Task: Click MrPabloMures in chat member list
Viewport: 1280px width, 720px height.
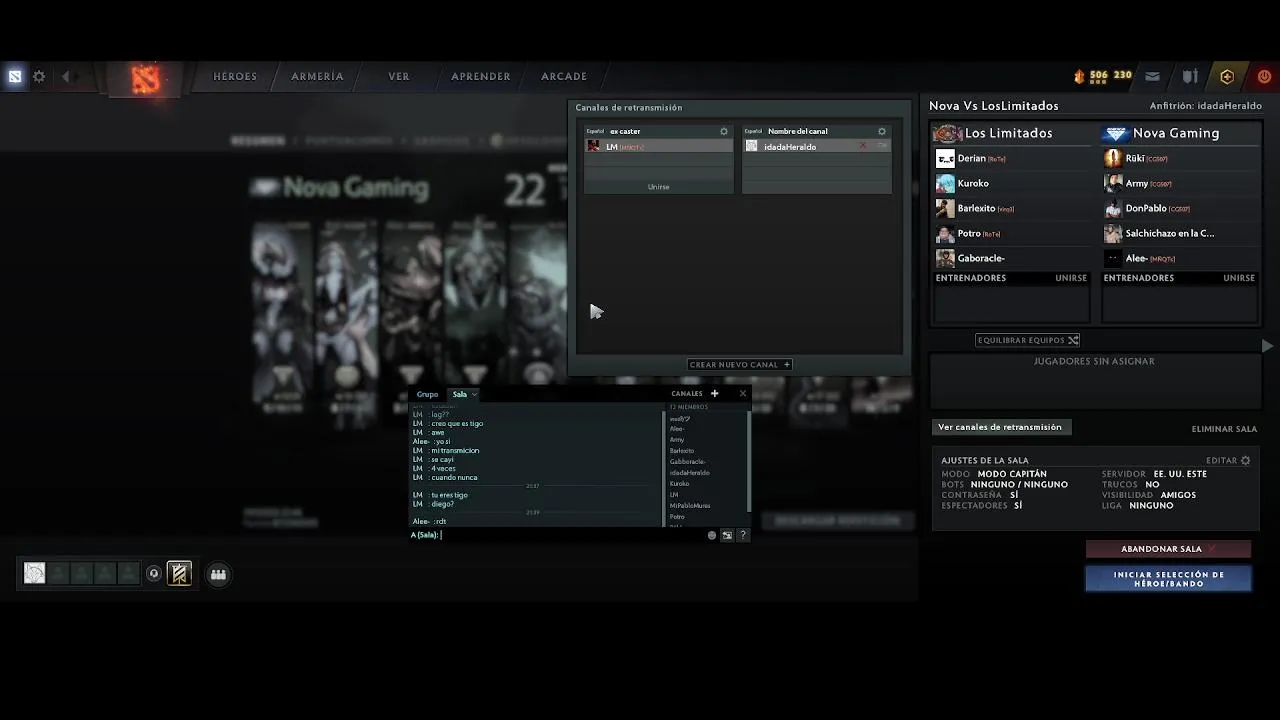Action: (690, 506)
